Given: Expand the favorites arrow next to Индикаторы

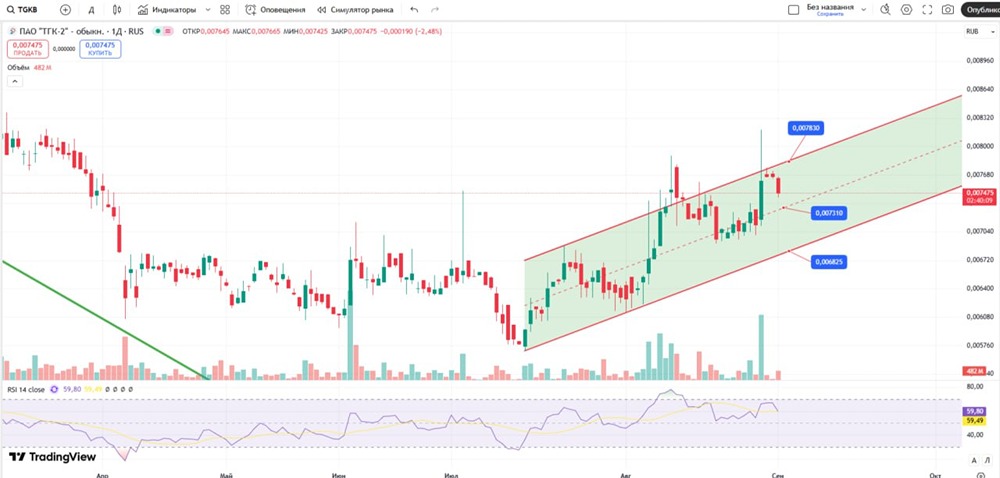Looking at the screenshot, I should 208,10.
